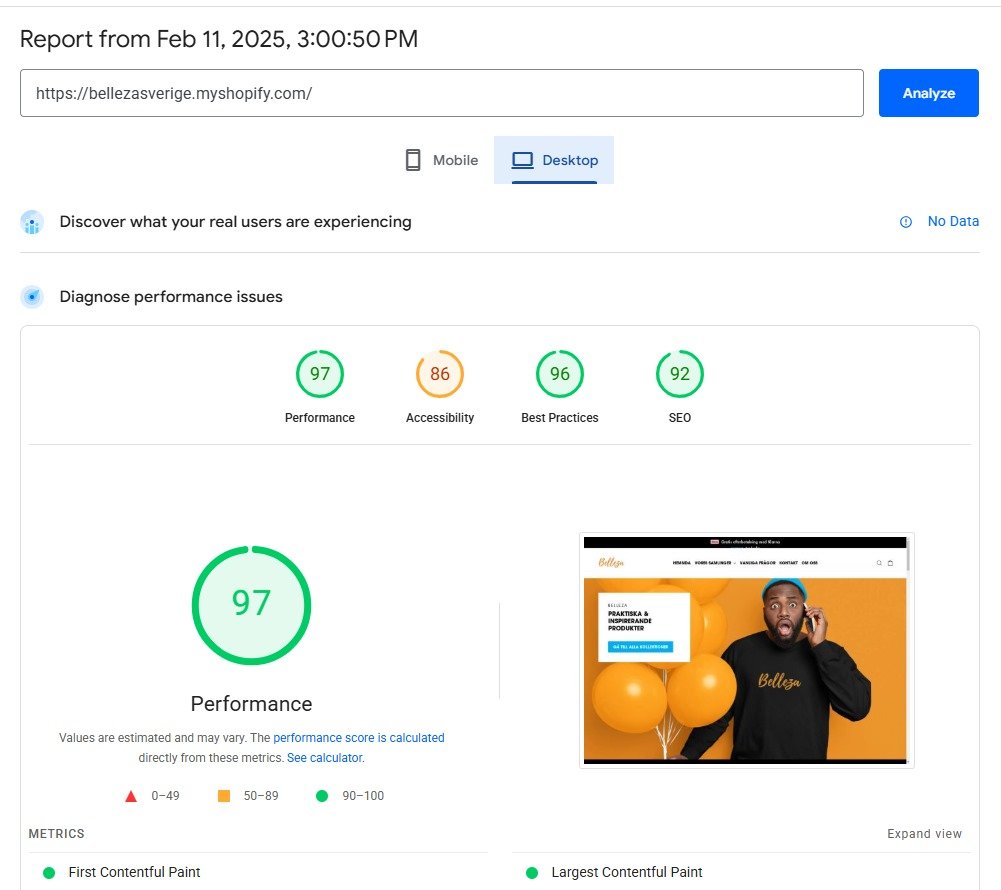Click the website preview screenshot
Image resolution: width=1001 pixels, height=890 pixels.
746,650
